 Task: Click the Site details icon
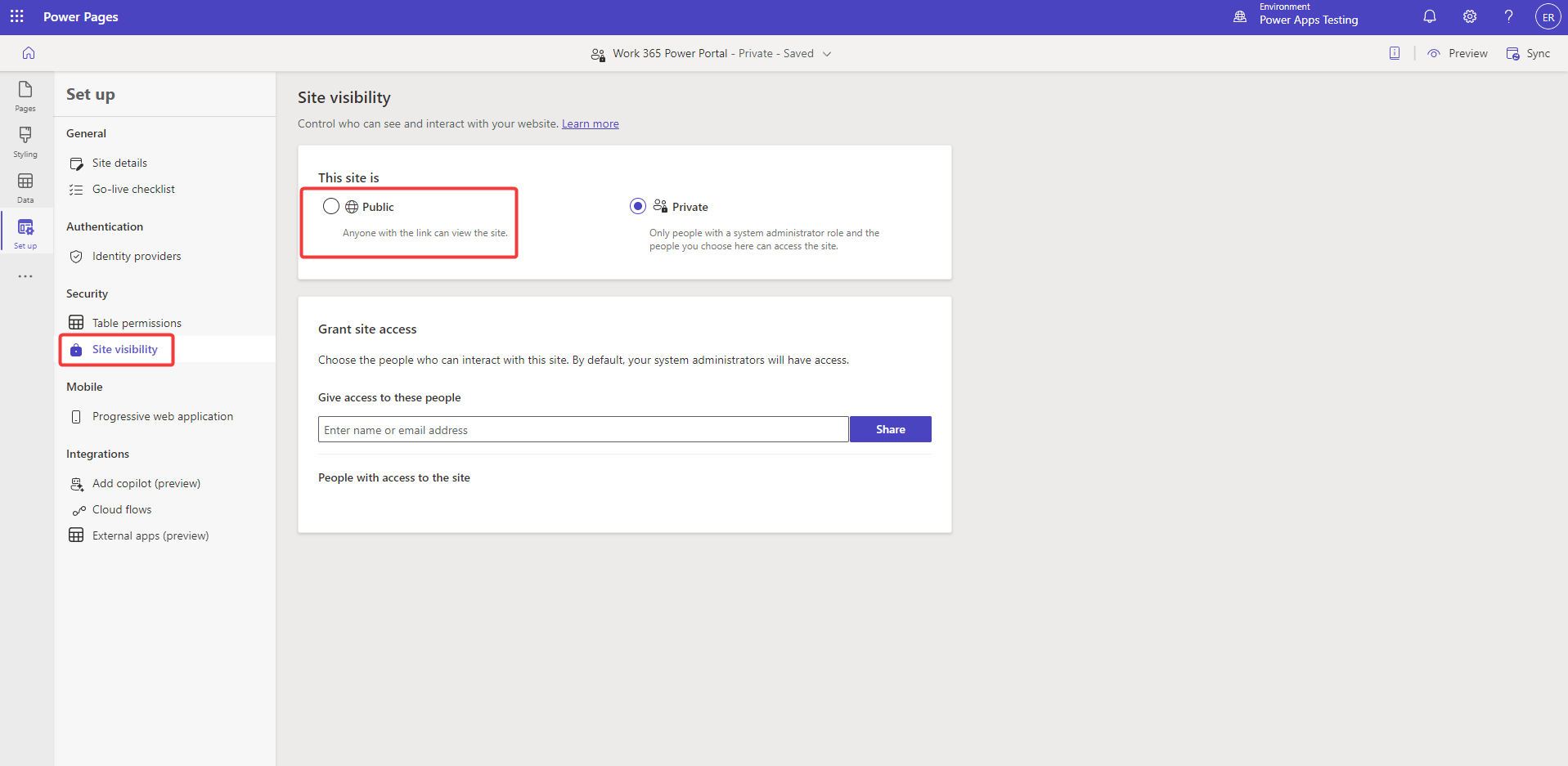(76, 164)
